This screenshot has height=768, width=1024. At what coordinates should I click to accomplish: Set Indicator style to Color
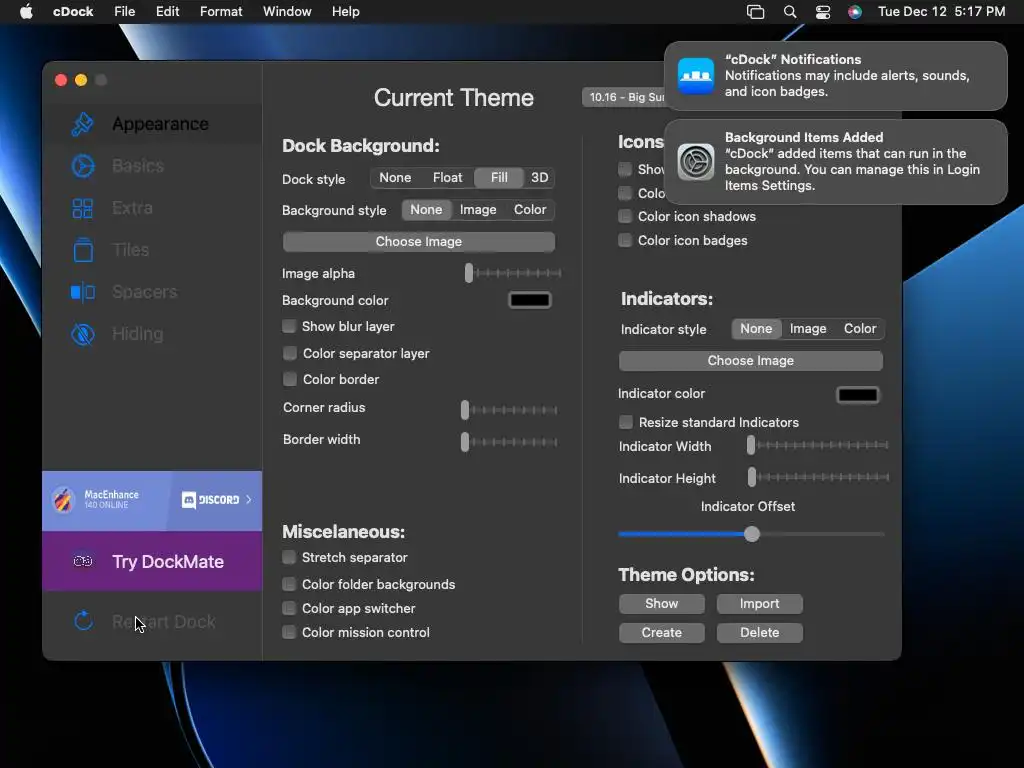click(859, 328)
